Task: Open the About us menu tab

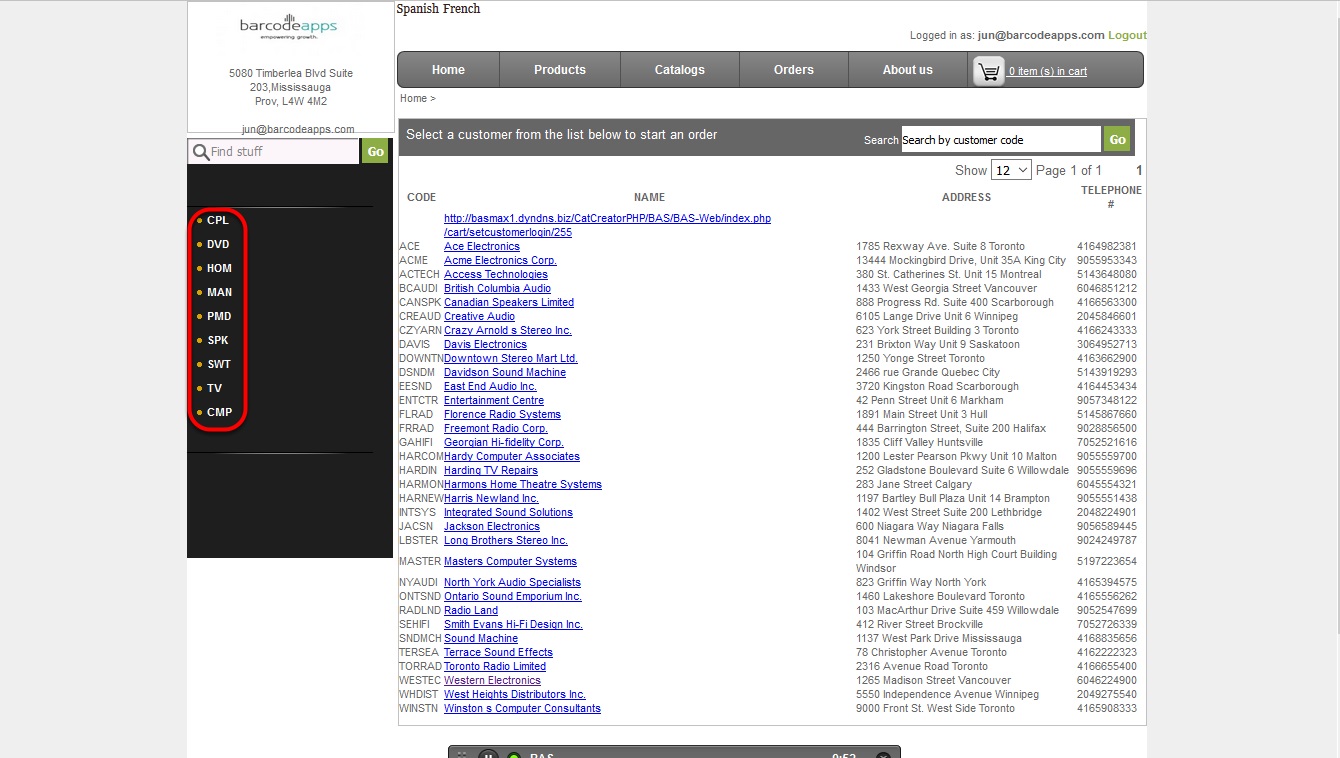Action: point(908,70)
